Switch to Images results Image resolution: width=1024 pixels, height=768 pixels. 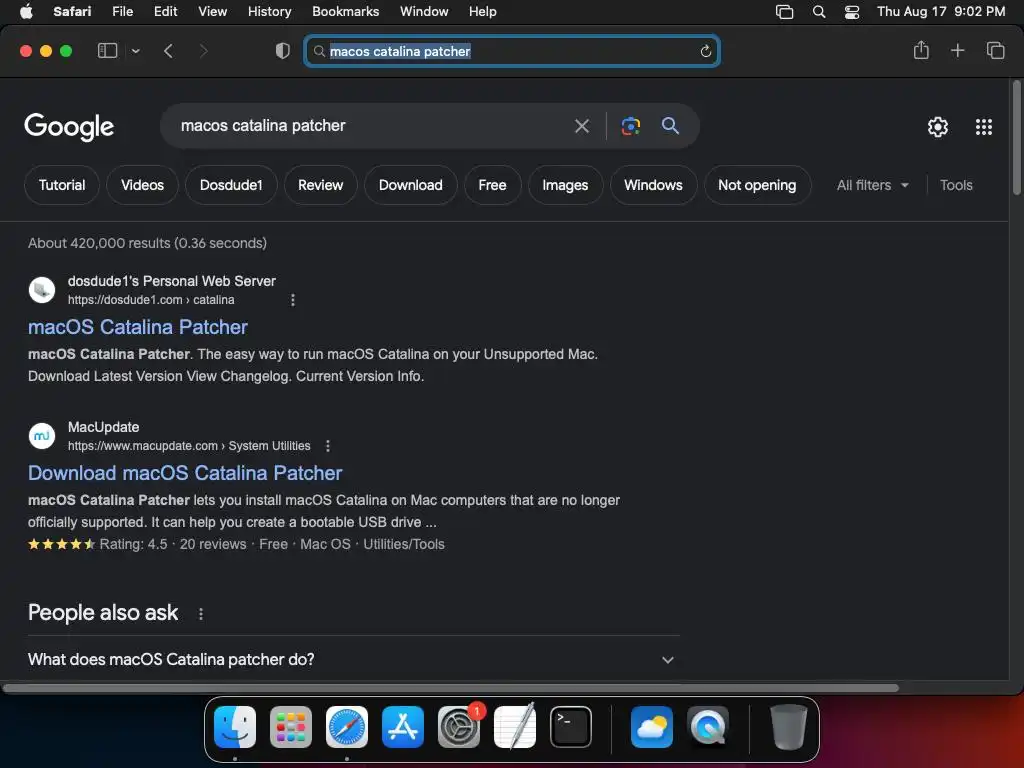pyautogui.click(x=566, y=185)
